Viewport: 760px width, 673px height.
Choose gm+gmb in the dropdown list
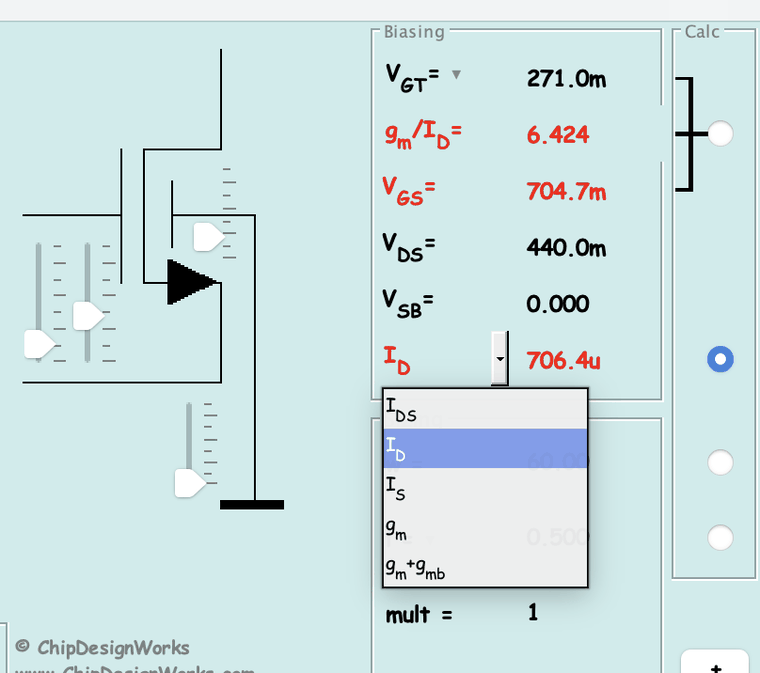tap(485, 566)
